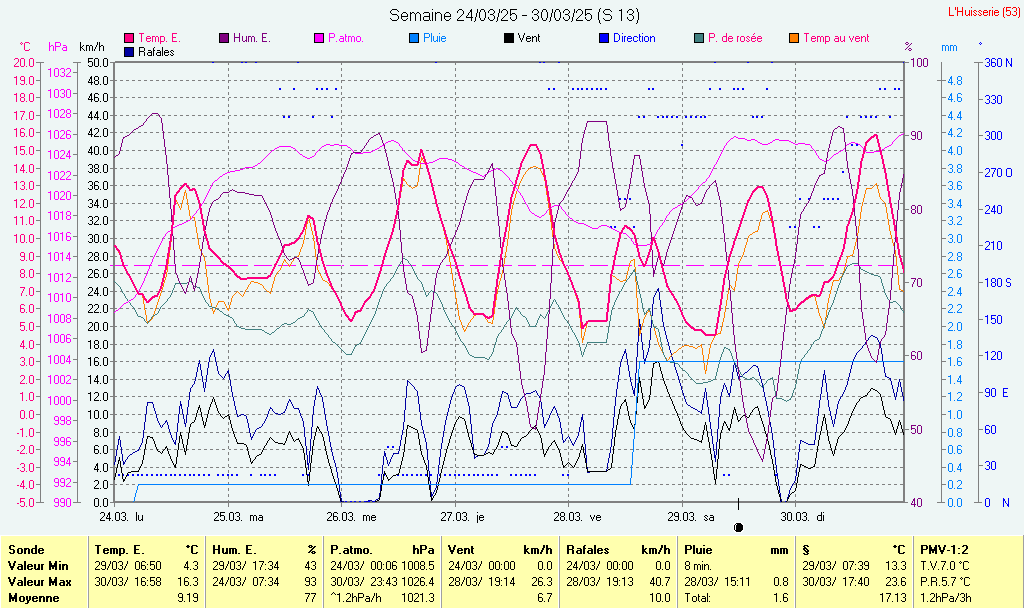Screen dimensions: 1024x608
Task: Click the humidity minimum time '29/03/ 17:34'
Action: [x=246, y=566]
